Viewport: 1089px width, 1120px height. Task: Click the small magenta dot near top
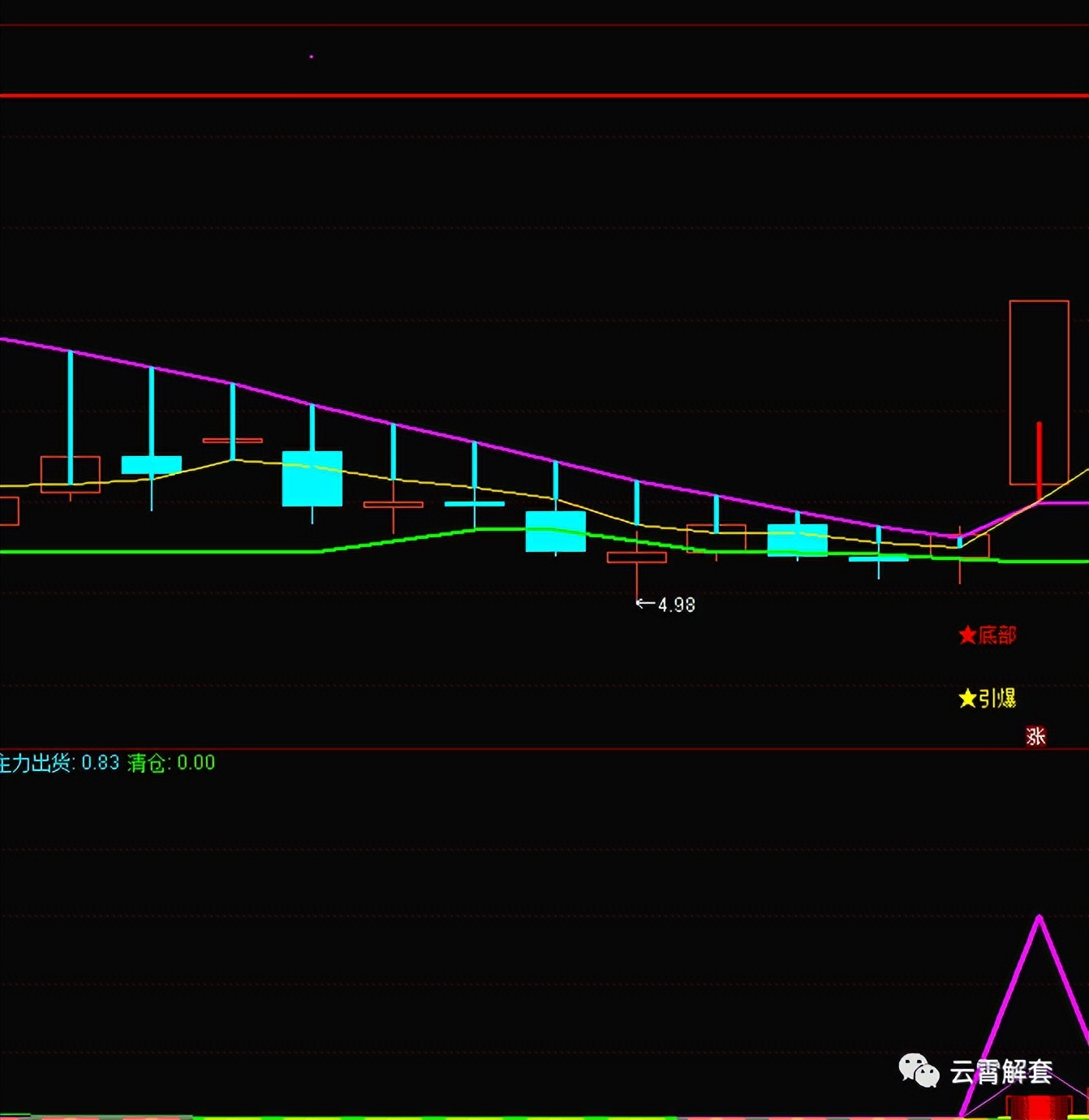[x=312, y=57]
